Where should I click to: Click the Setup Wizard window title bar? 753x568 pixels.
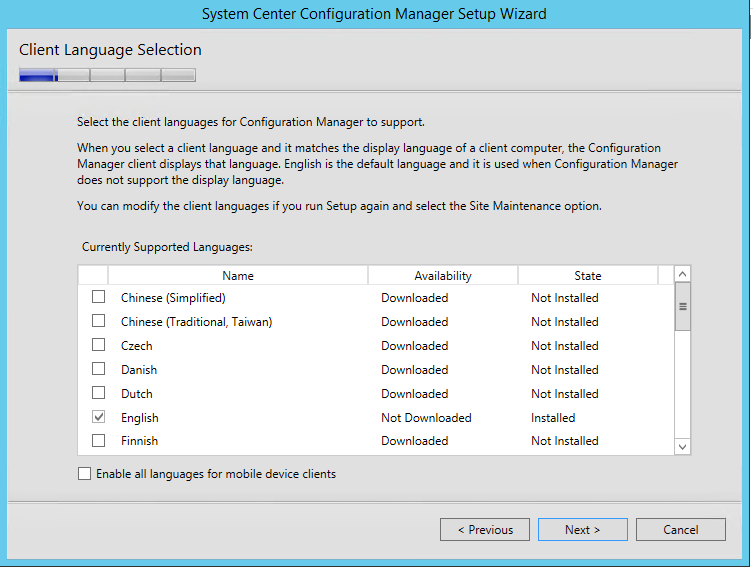pos(374,13)
